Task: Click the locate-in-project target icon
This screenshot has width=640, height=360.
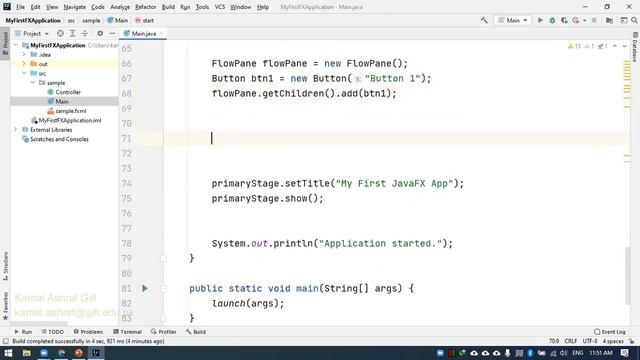Action: [60, 33]
